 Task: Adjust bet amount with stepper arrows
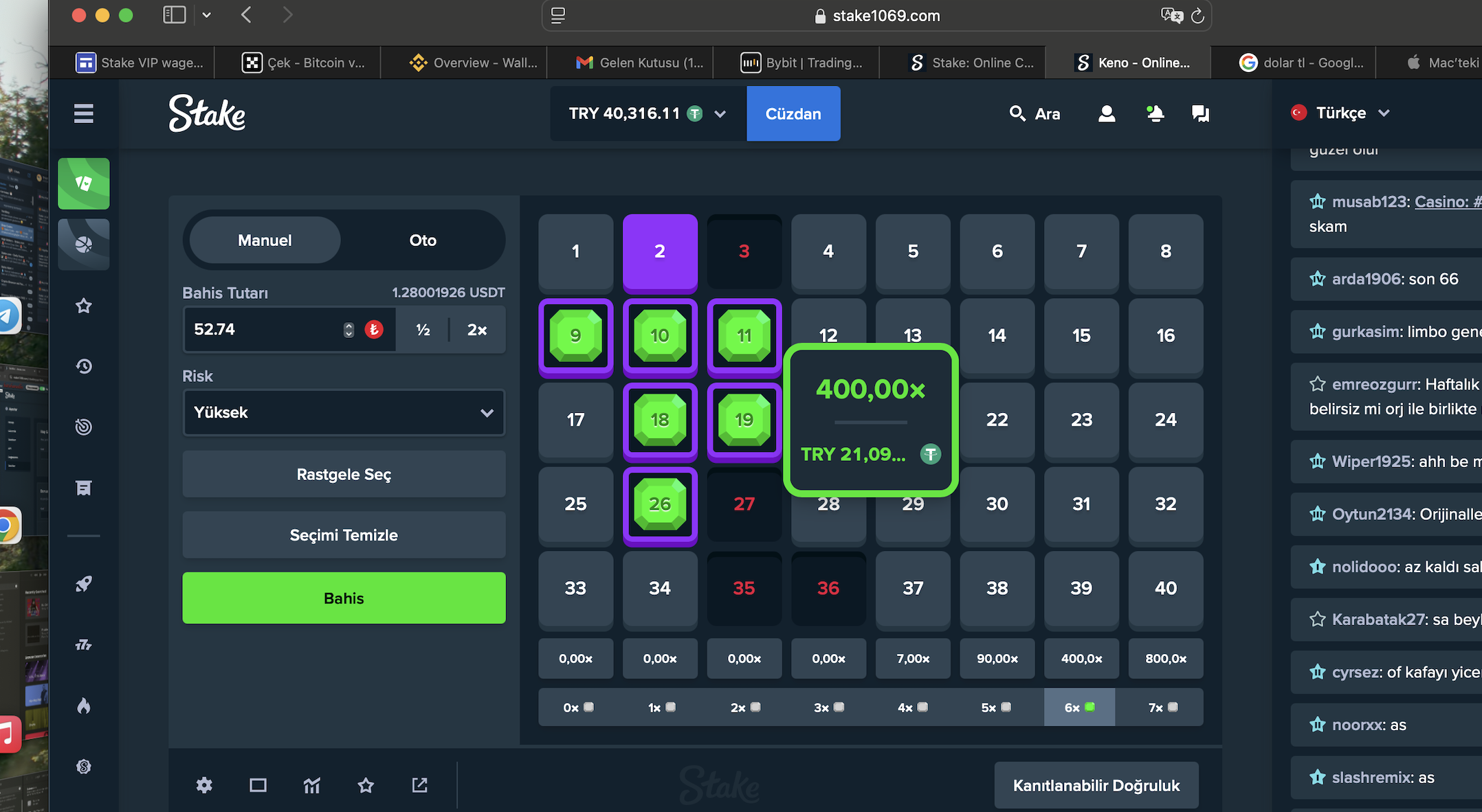[x=349, y=330]
